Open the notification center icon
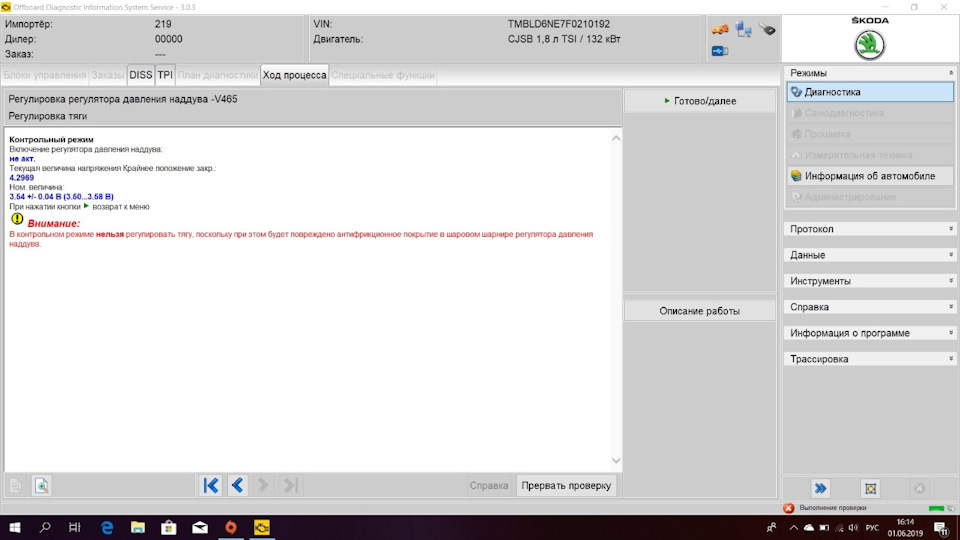Image resolution: width=960 pixels, height=540 pixels. pyautogui.click(x=942, y=527)
